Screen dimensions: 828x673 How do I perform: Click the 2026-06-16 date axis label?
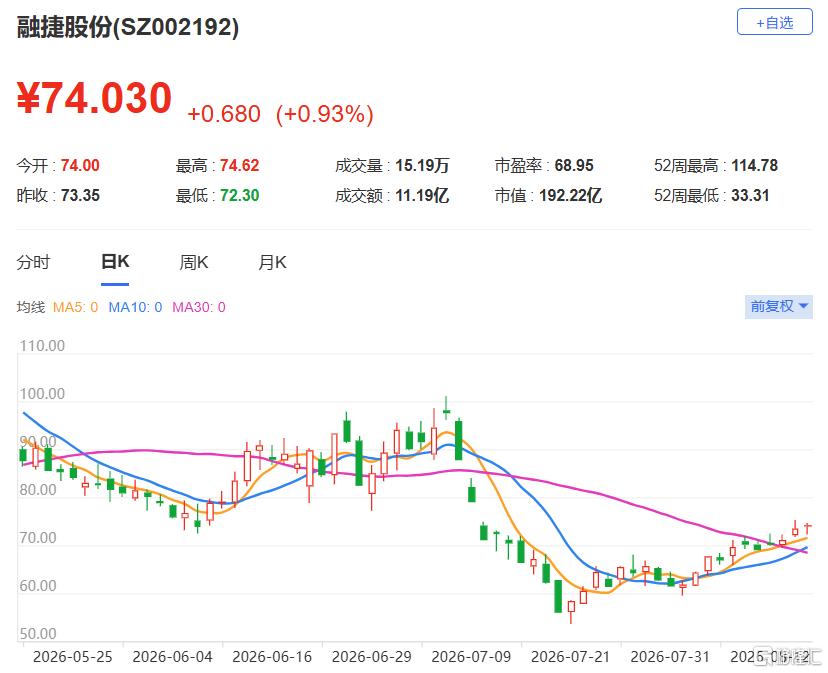pyautogui.click(x=272, y=657)
